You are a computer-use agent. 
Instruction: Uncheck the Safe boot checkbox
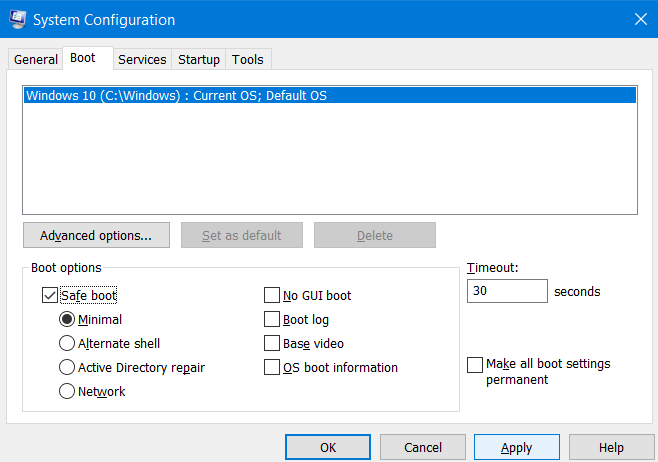click(x=50, y=295)
